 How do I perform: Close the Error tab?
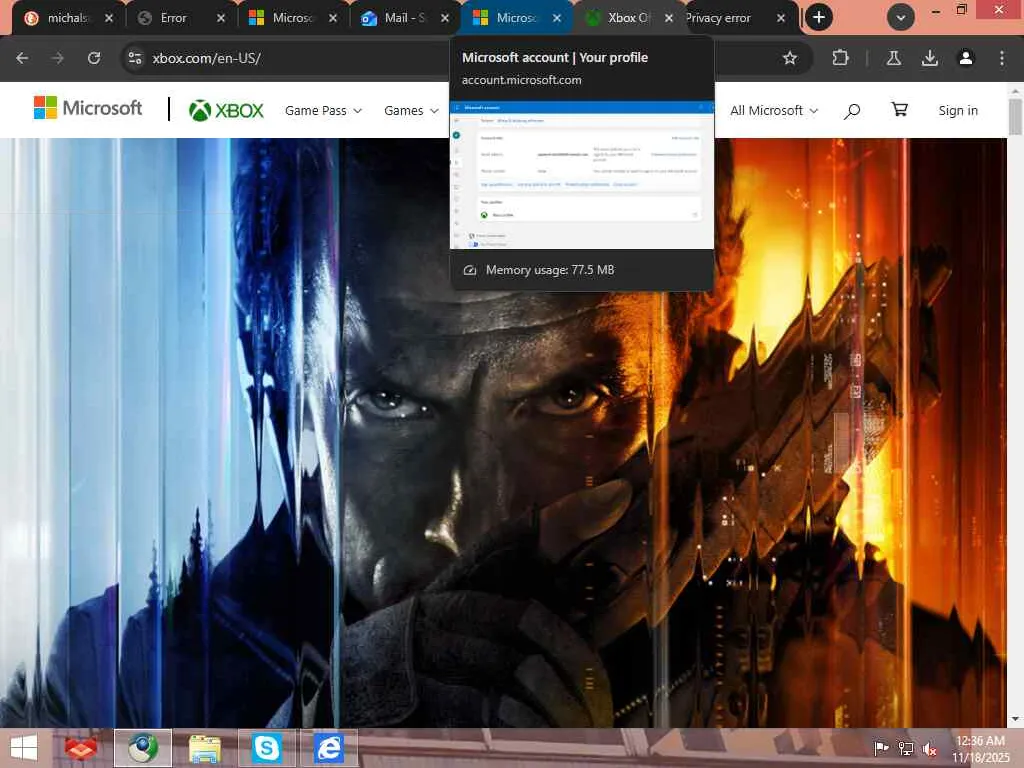click(221, 18)
